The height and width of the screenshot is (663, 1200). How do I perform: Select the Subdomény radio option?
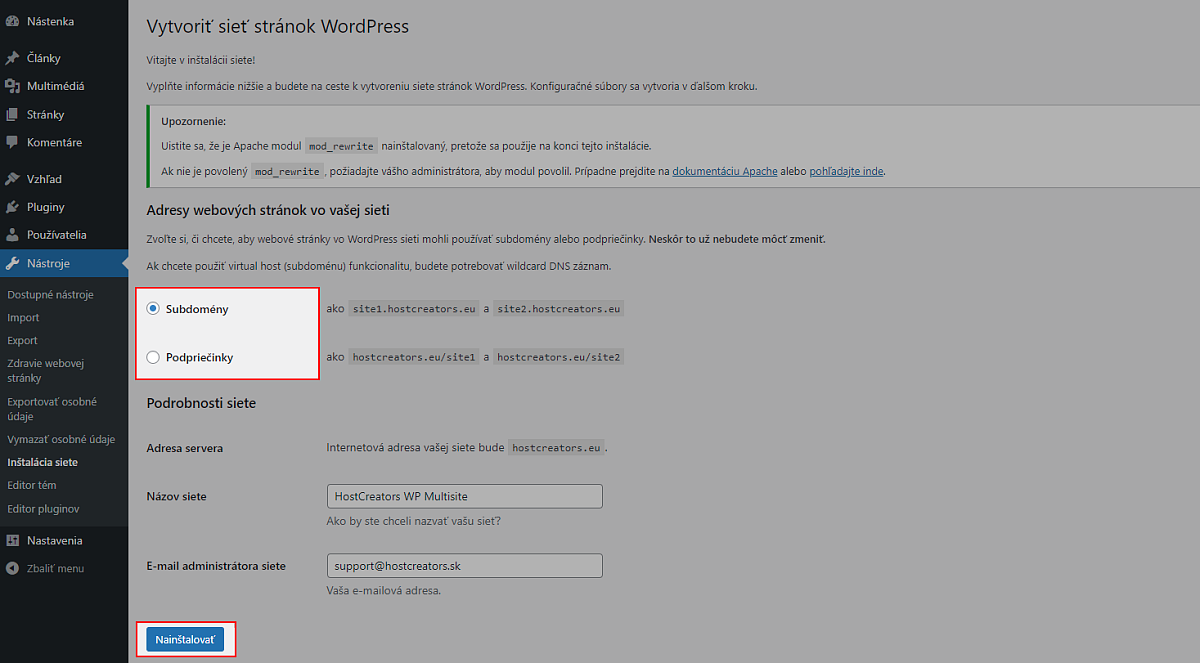tap(153, 309)
